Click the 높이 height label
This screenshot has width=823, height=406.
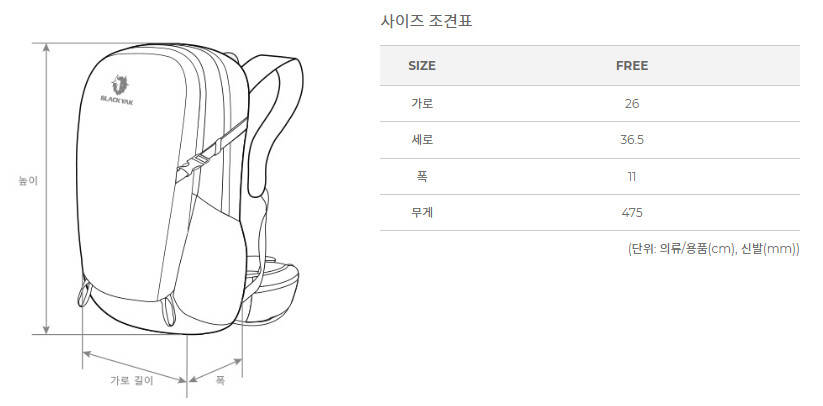pyautogui.click(x=28, y=182)
